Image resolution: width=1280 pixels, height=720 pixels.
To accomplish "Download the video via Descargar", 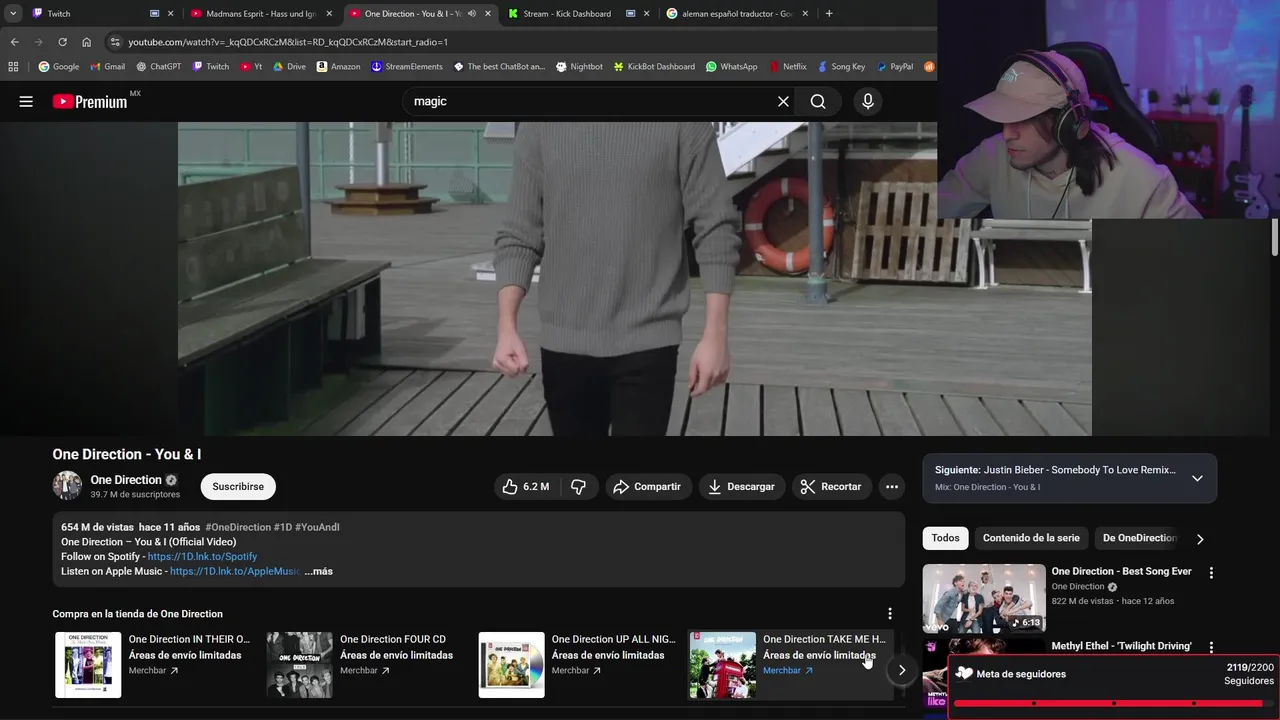I will (x=742, y=486).
